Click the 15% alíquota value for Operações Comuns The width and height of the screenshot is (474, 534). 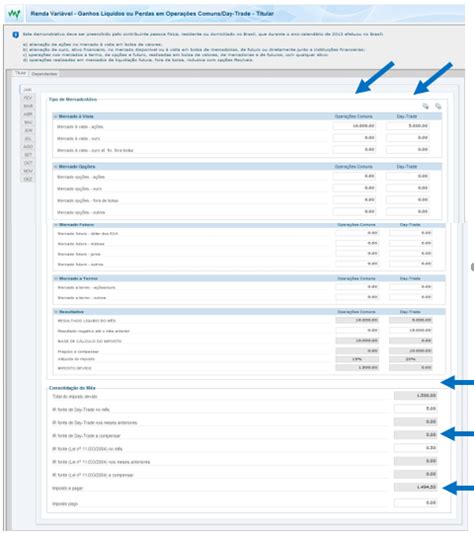point(357,359)
